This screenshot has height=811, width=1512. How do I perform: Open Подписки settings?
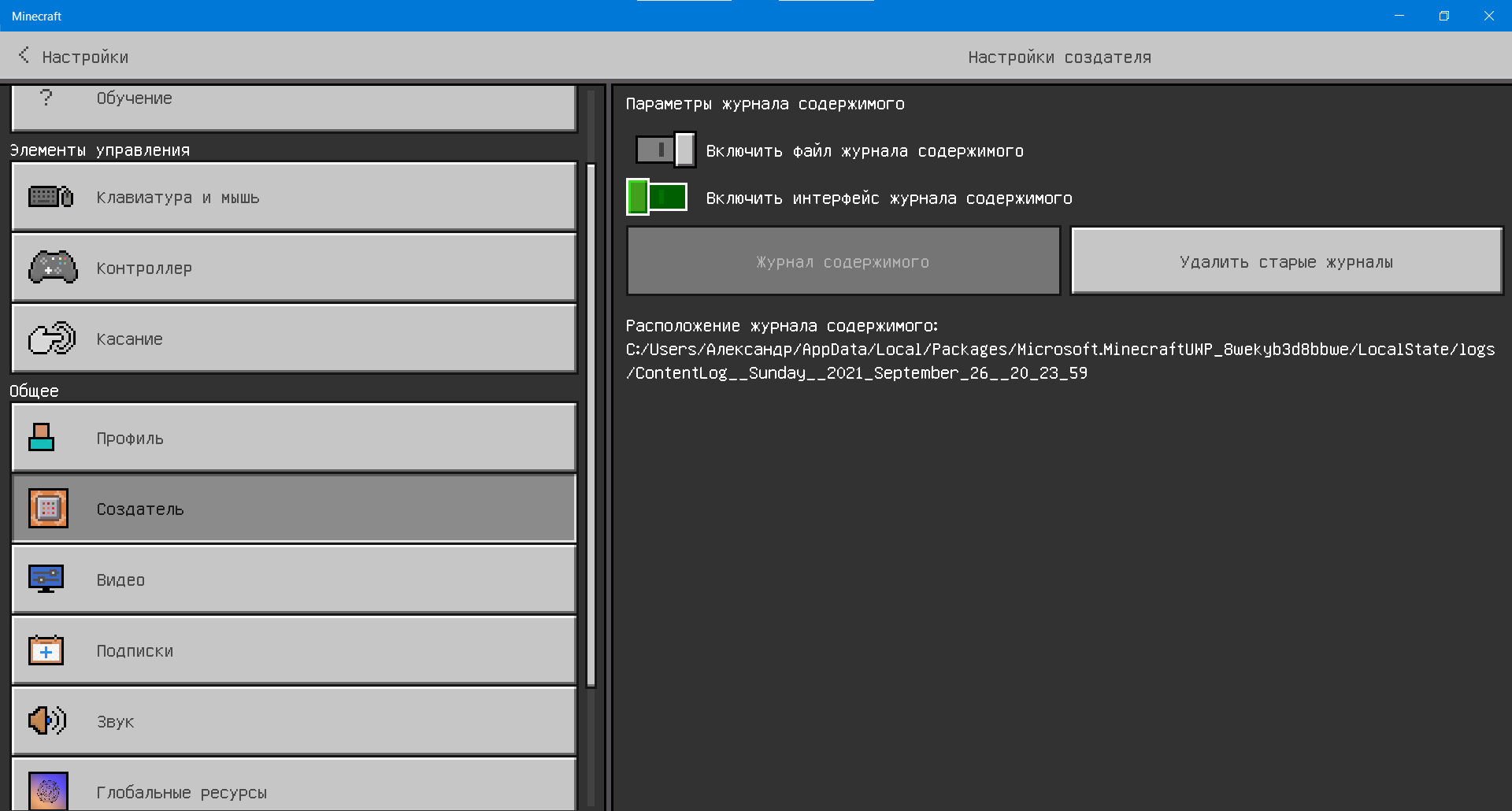(294, 650)
